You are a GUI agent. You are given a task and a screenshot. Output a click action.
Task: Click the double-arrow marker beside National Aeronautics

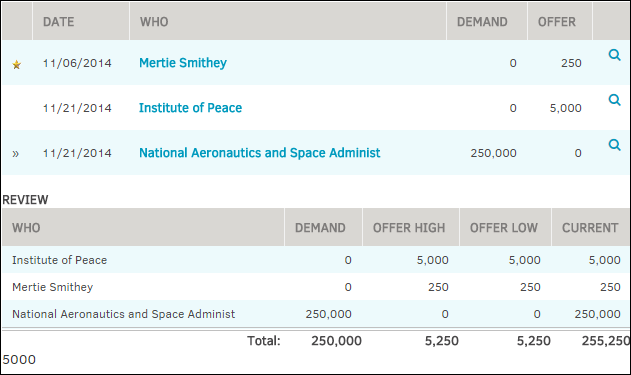16,154
